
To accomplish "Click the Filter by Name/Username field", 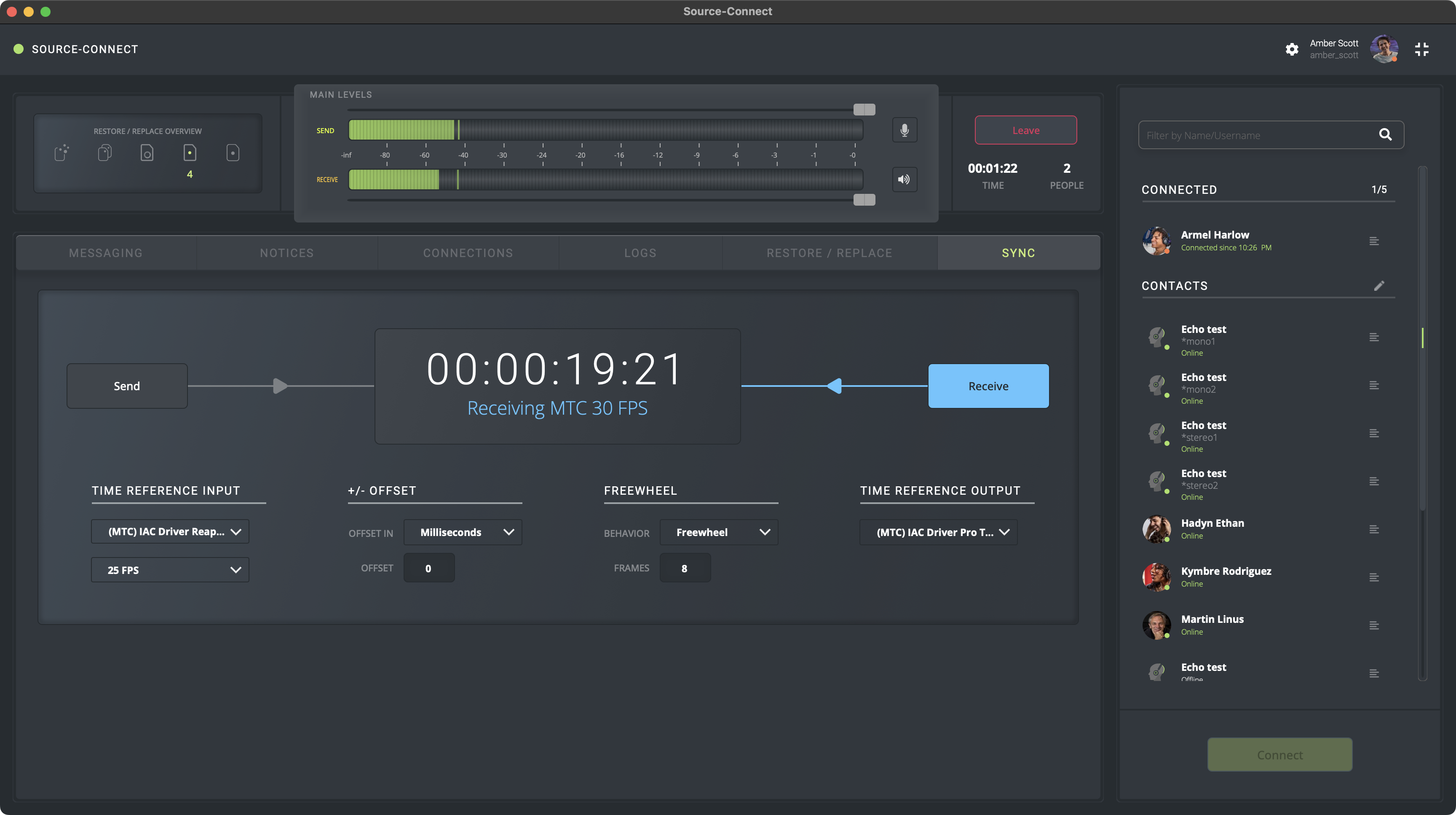I will click(x=1255, y=135).
